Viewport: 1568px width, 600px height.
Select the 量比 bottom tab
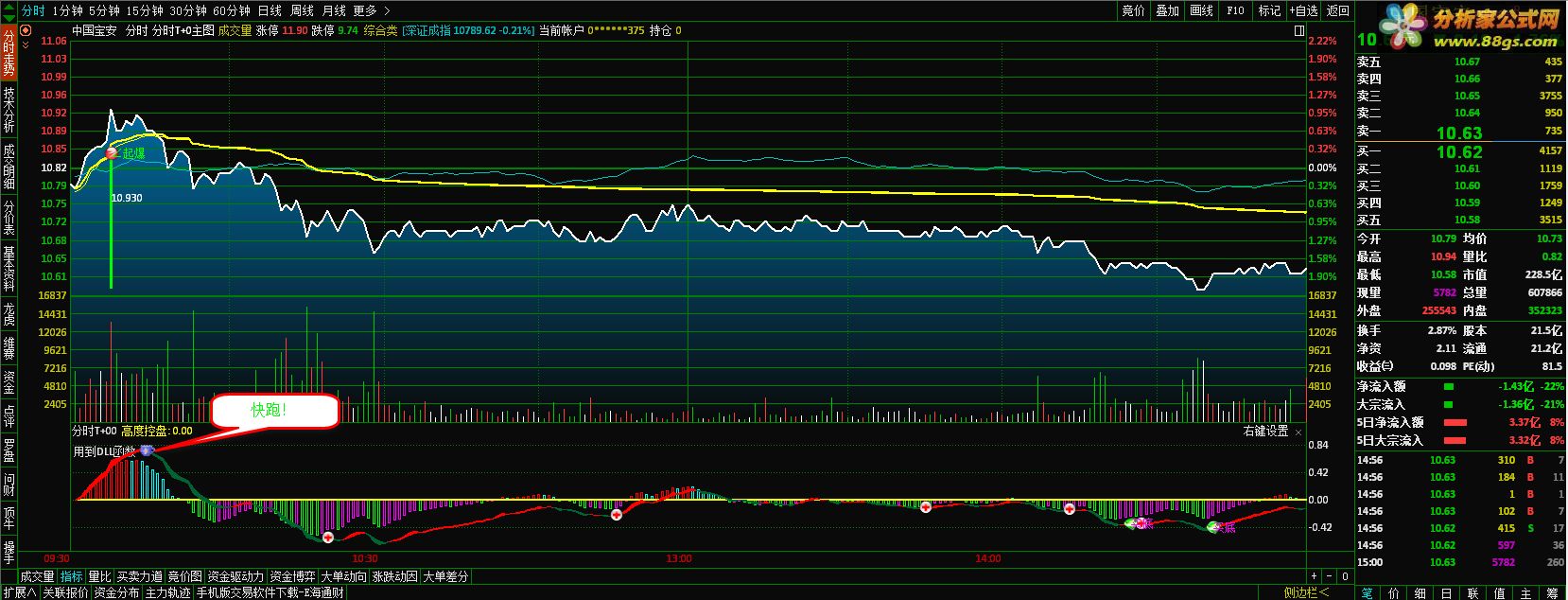[x=100, y=576]
